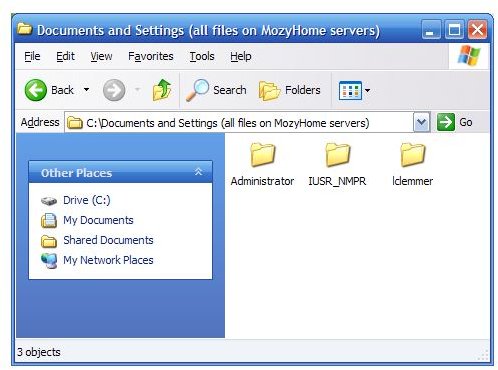Toggle the Folders pane button
498x370 pixels.
pos(289,90)
